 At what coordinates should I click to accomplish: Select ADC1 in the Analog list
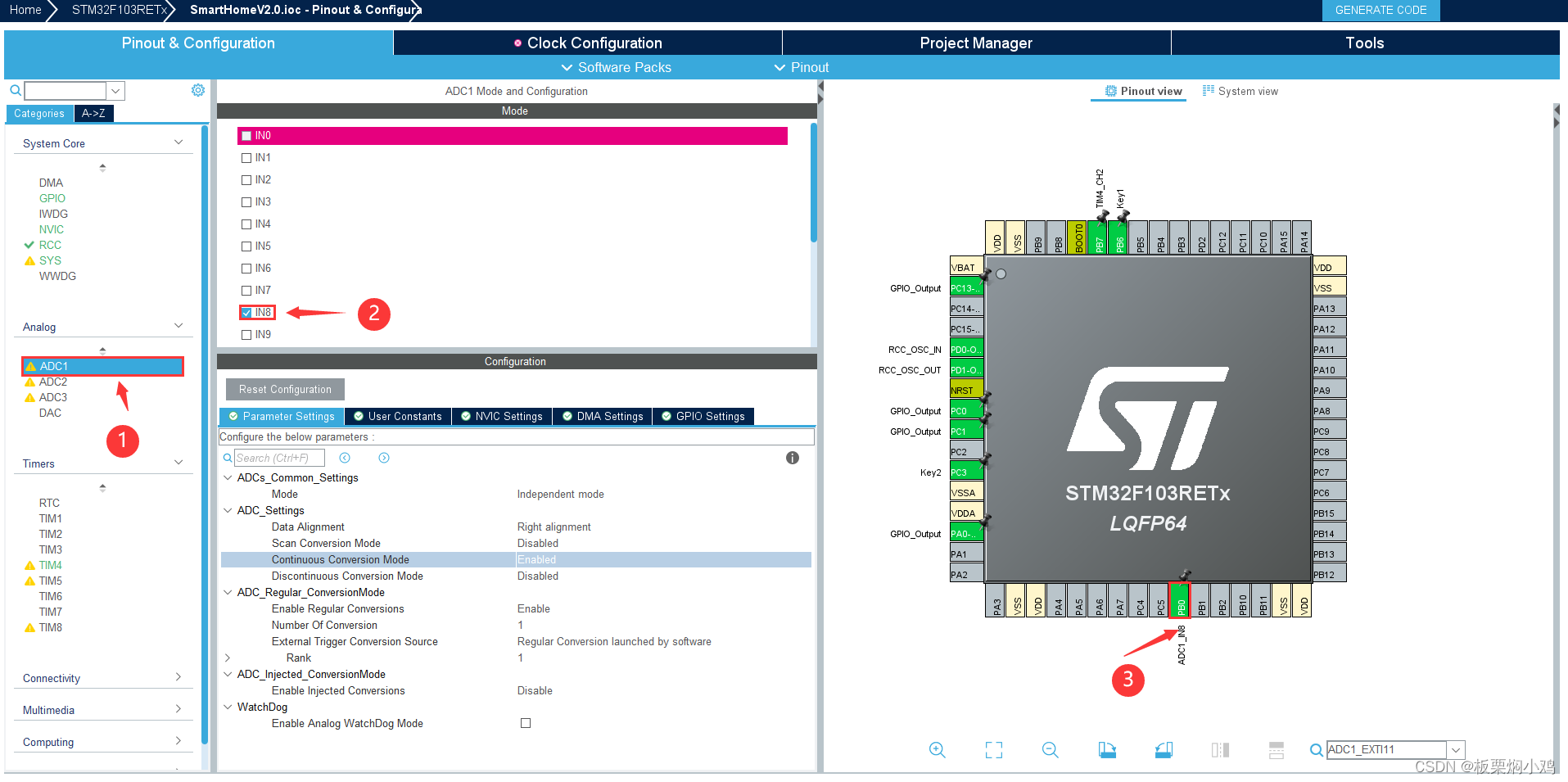coord(102,366)
